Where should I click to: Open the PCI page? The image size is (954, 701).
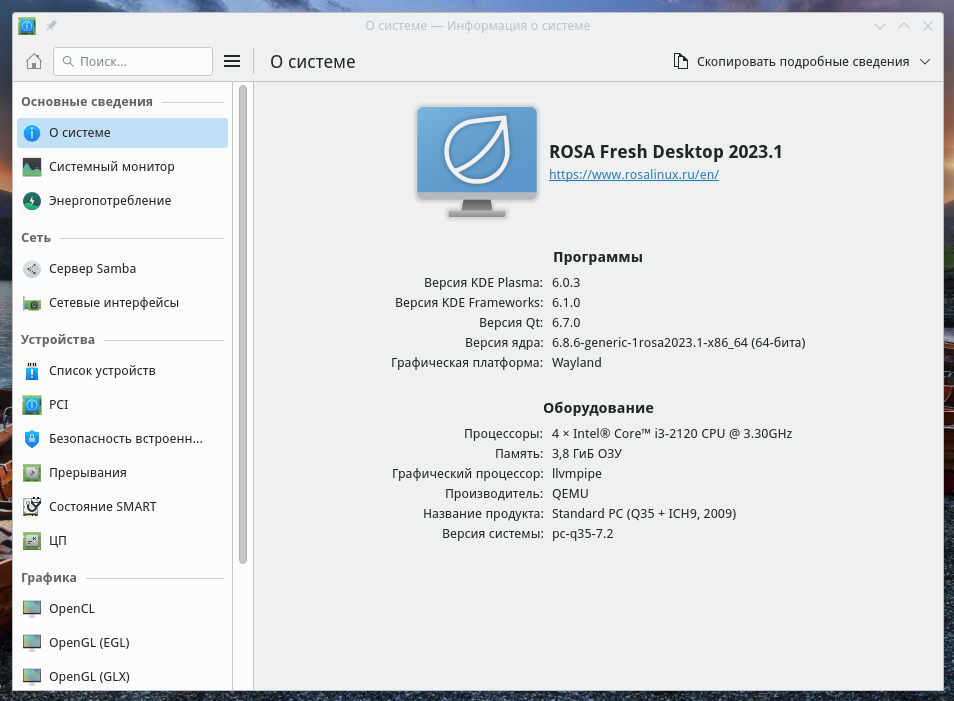click(122, 405)
